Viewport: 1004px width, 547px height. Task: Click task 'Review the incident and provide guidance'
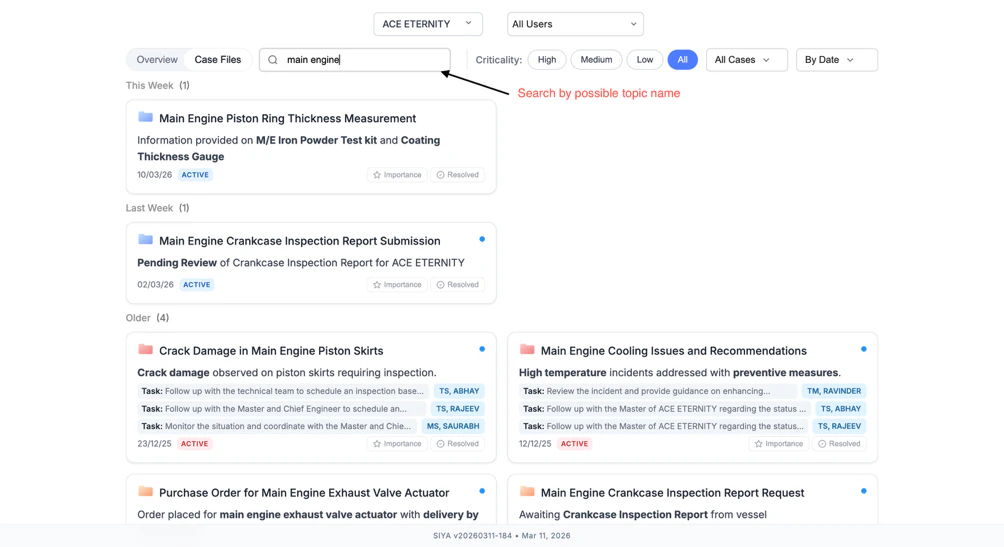tap(658, 391)
